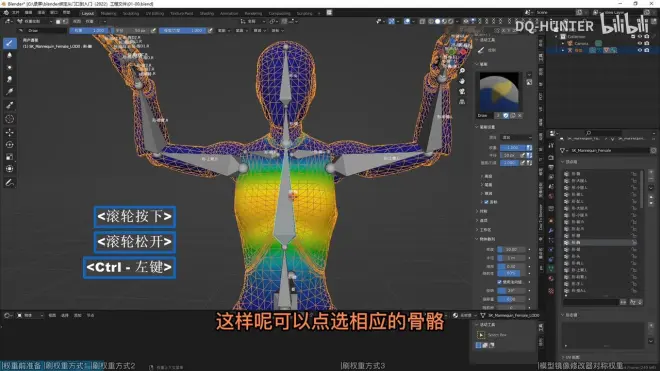660x371 pixels.
Task: Select the Blur brush tool
Action: (9, 55)
